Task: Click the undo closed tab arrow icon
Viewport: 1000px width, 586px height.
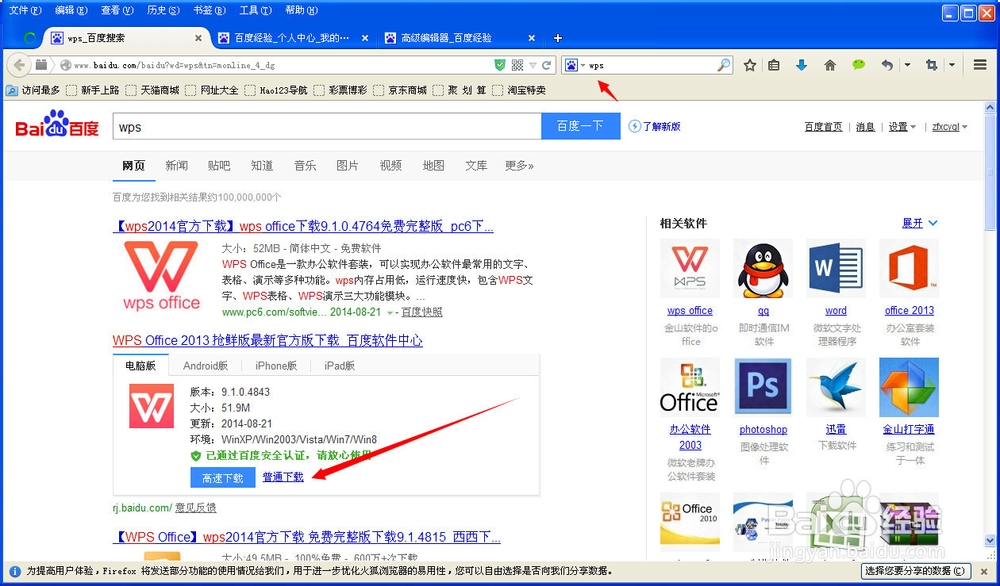Action: (887, 65)
